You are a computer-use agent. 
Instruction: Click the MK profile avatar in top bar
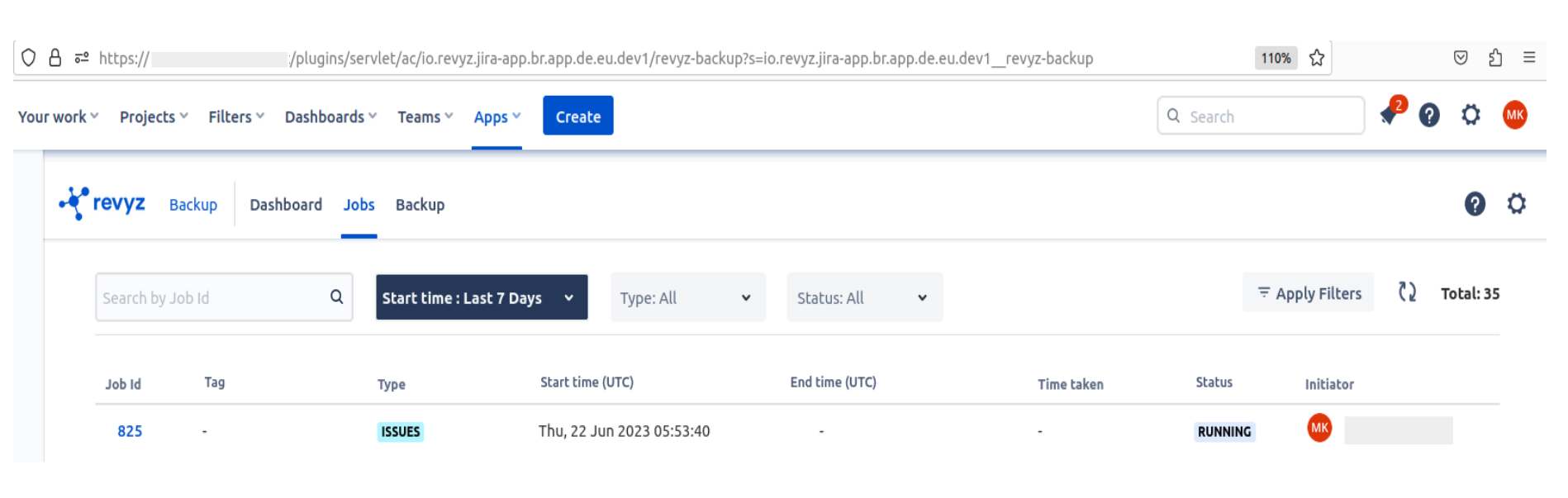point(1514,116)
